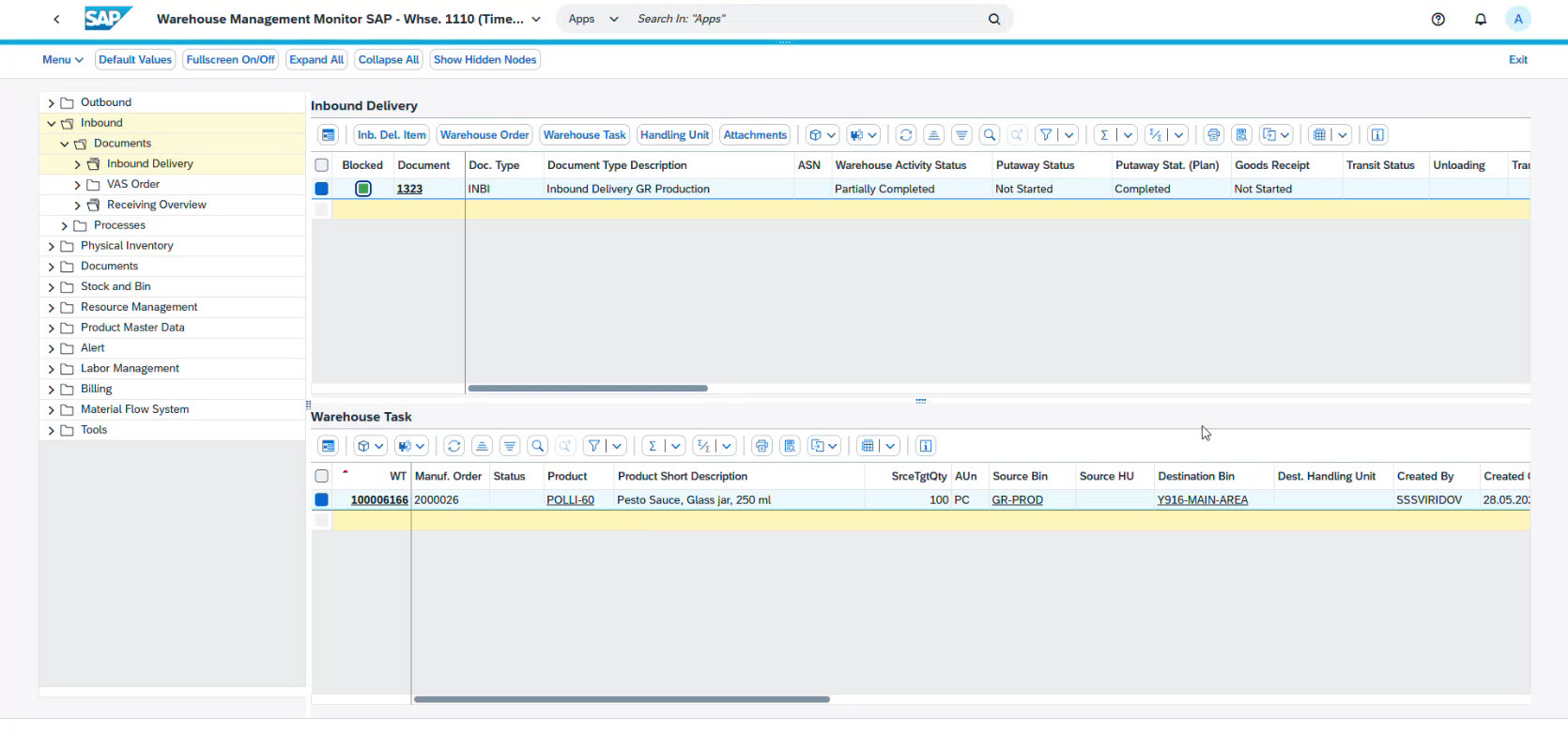Image resolution: width=1568 pixels, height=735 pixels.
Task: Expand the Receiving Overview node
Action: pyautogui.click(x=77, y=206)
